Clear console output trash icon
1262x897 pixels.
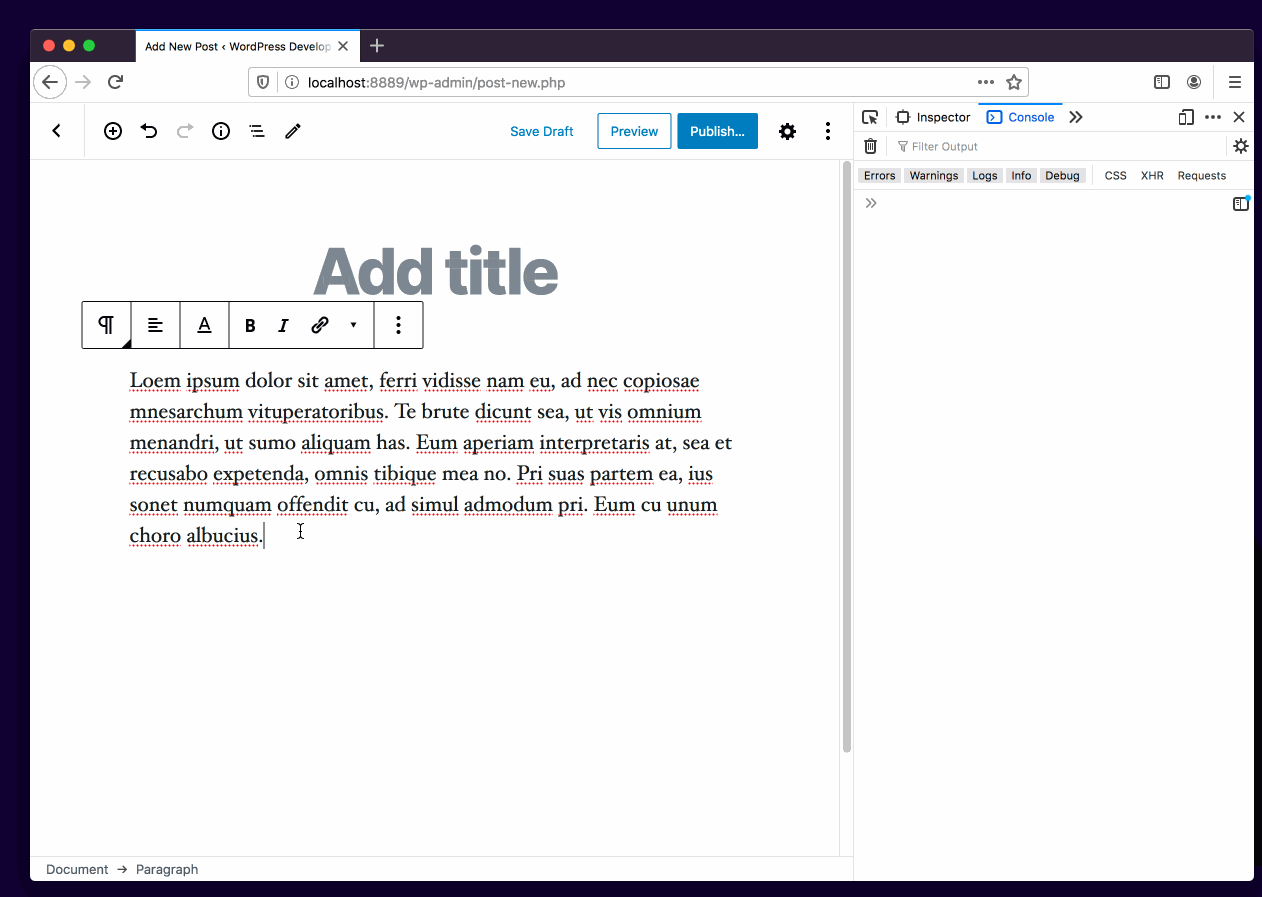pos(870,146)
